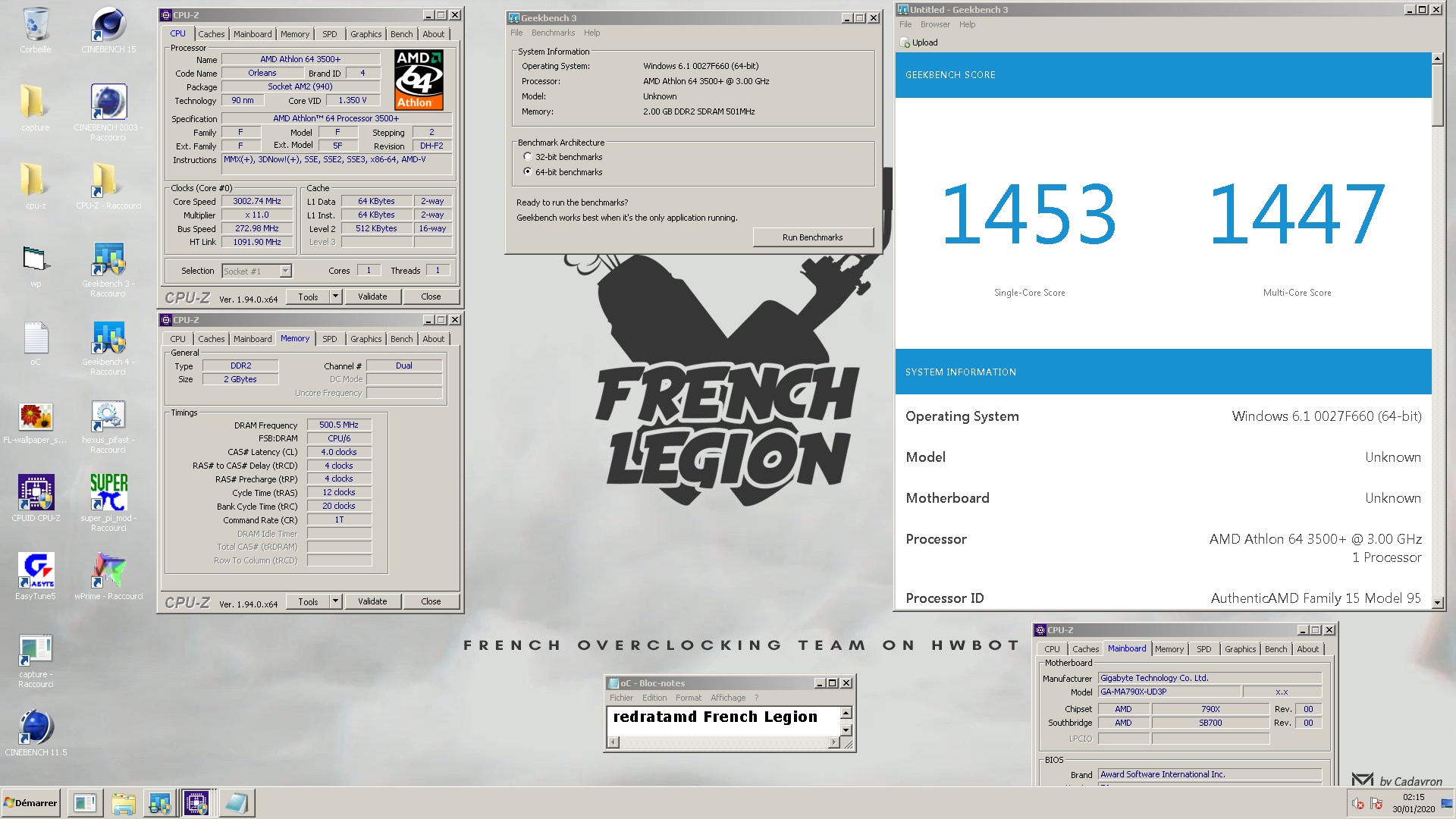The width and height of the screenshot is (1456, 819).
Task: Open the oC text file icon
Action: point(35,337)
